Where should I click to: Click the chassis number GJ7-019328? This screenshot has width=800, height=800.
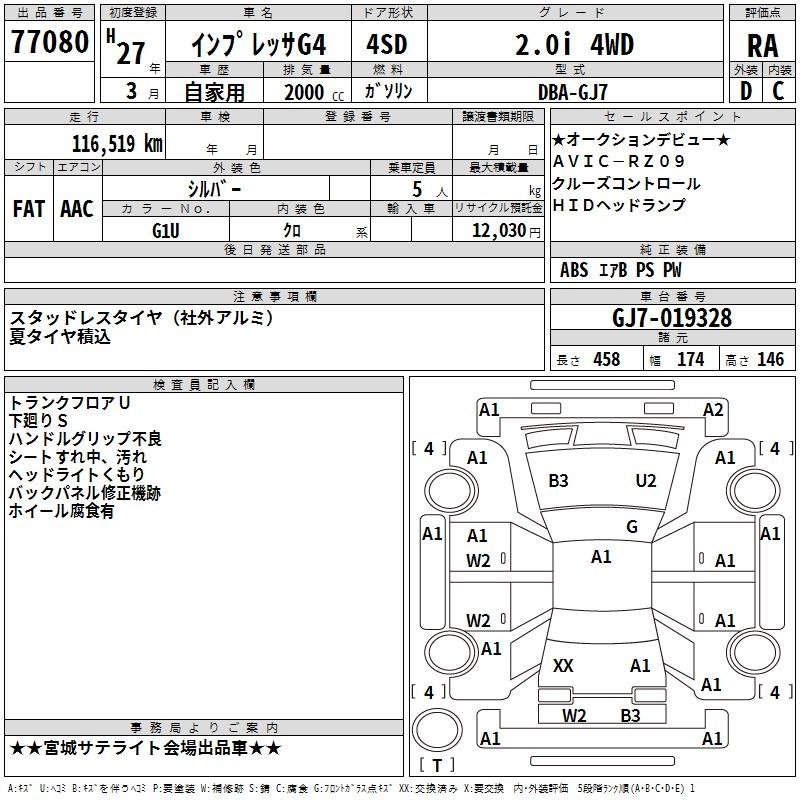point(672,318)
